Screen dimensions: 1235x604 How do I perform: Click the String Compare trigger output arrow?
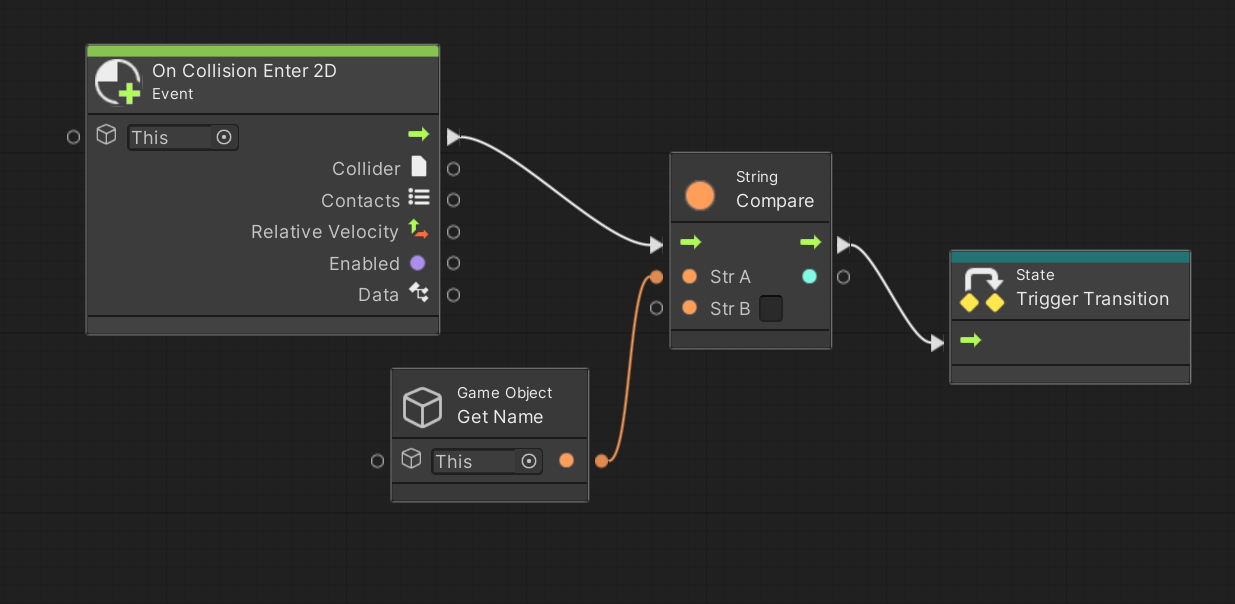tap(810, 242)
